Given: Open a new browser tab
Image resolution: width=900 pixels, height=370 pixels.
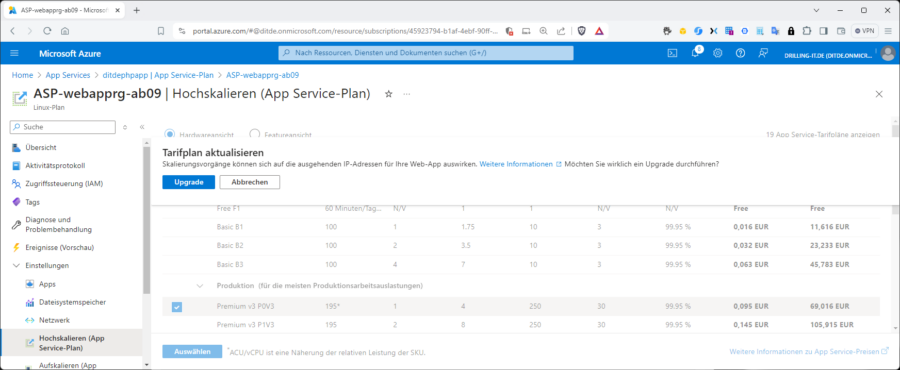Looking at the screenshot, I should (x=137, y=10).
